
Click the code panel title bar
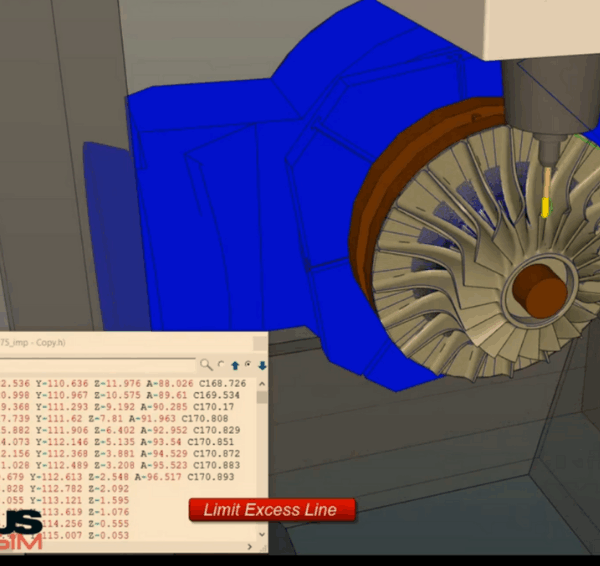coord(130,342)
